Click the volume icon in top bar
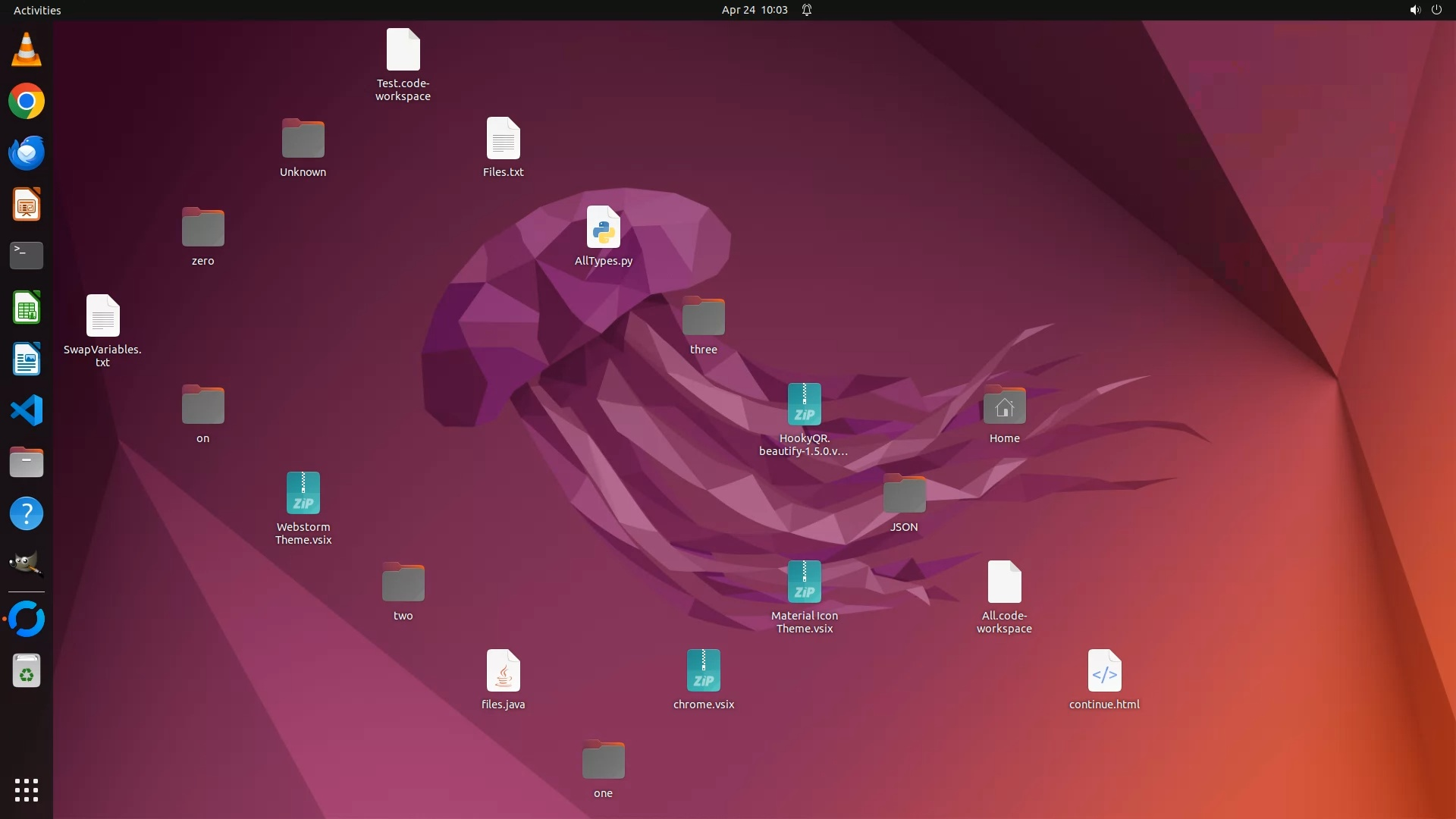Viewport: 1456px width, 819px height. pos(1414,10)
